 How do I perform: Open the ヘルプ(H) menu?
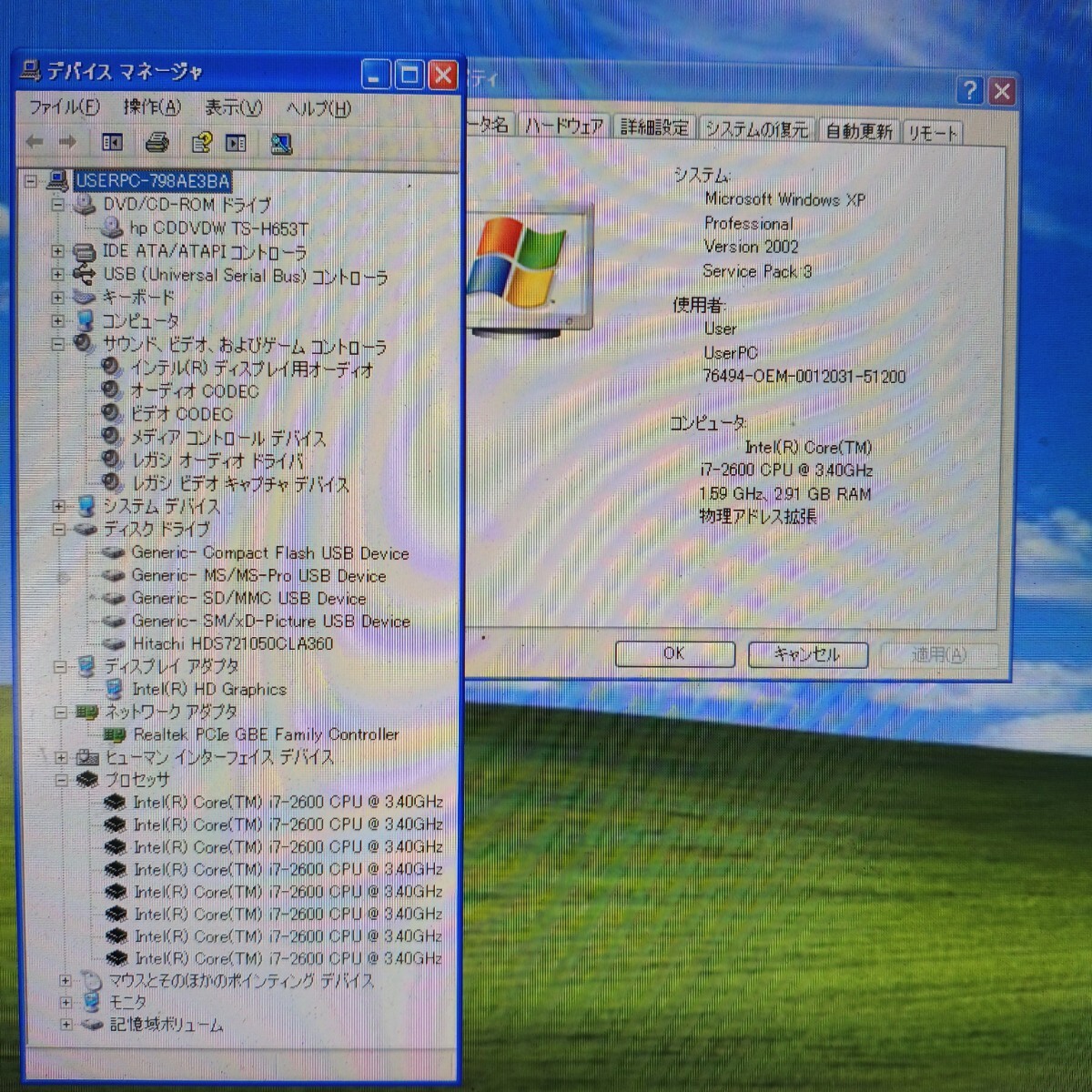pyautogui.click(x=318, y=108)
